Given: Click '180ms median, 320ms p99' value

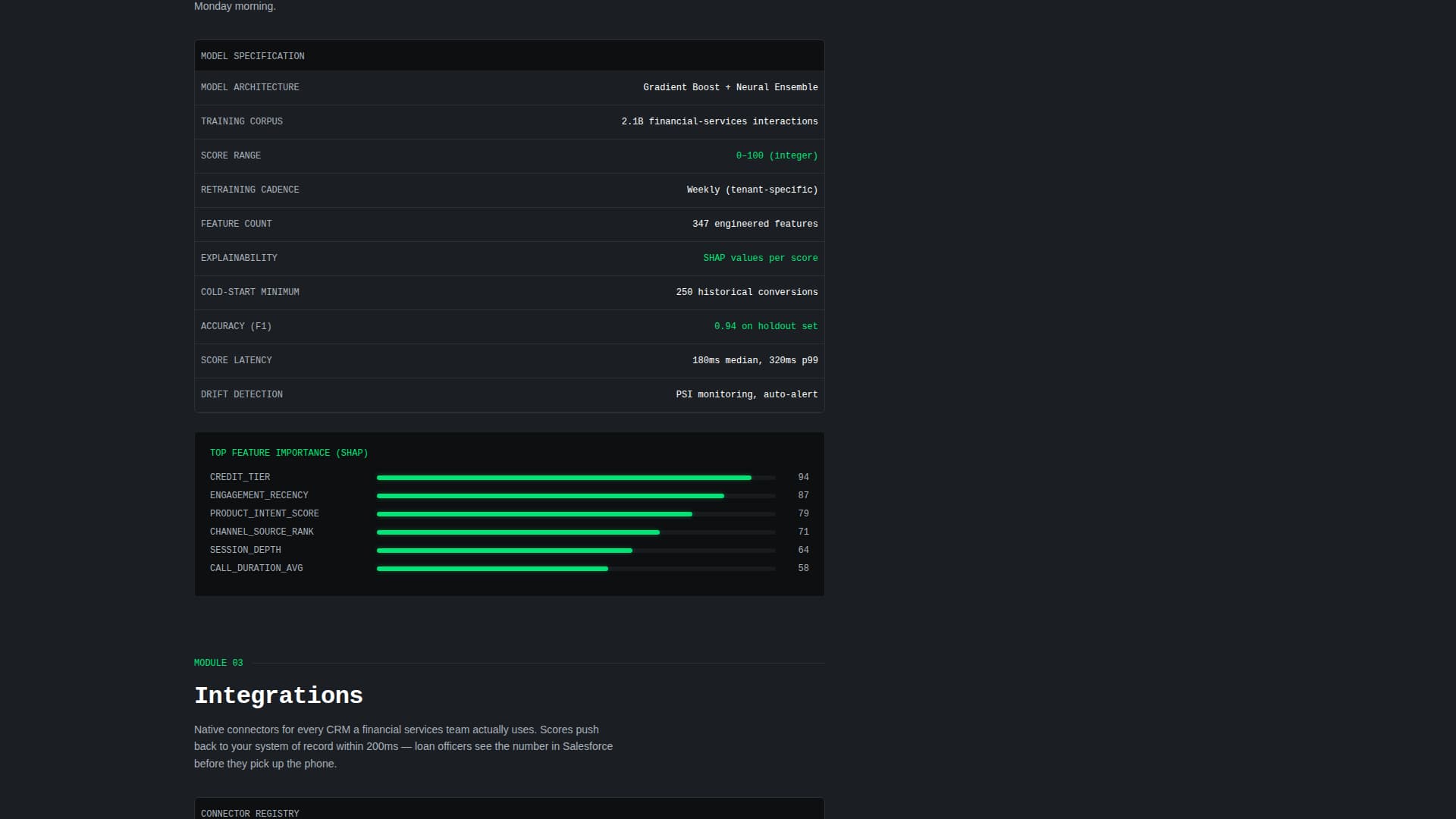Looking at the screenshot, I should (755, 360).
